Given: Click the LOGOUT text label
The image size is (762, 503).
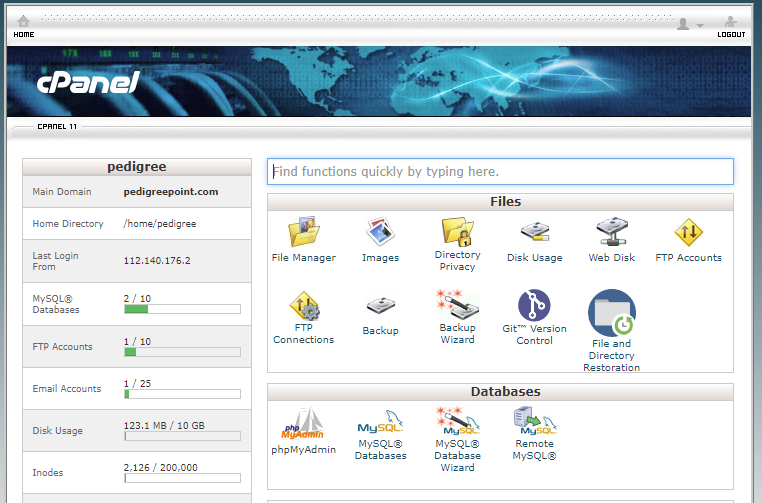Looking at the screenshot, I should tap(731, 35).
